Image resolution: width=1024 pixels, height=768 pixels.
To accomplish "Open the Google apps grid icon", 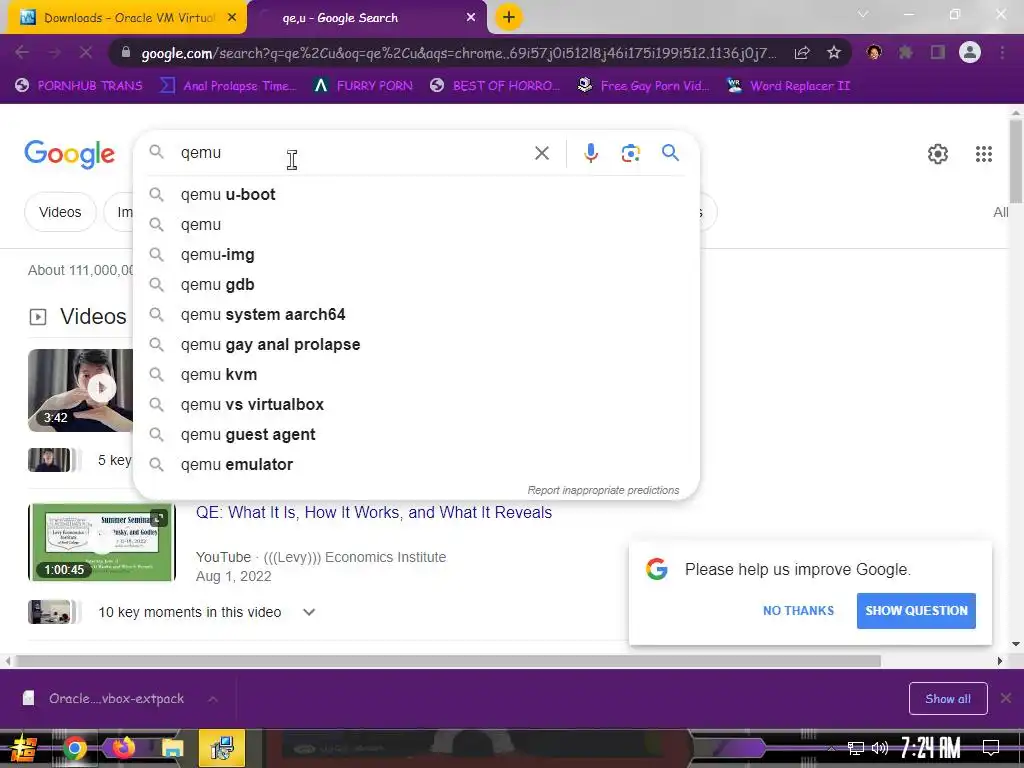I will tap(984, 154).
